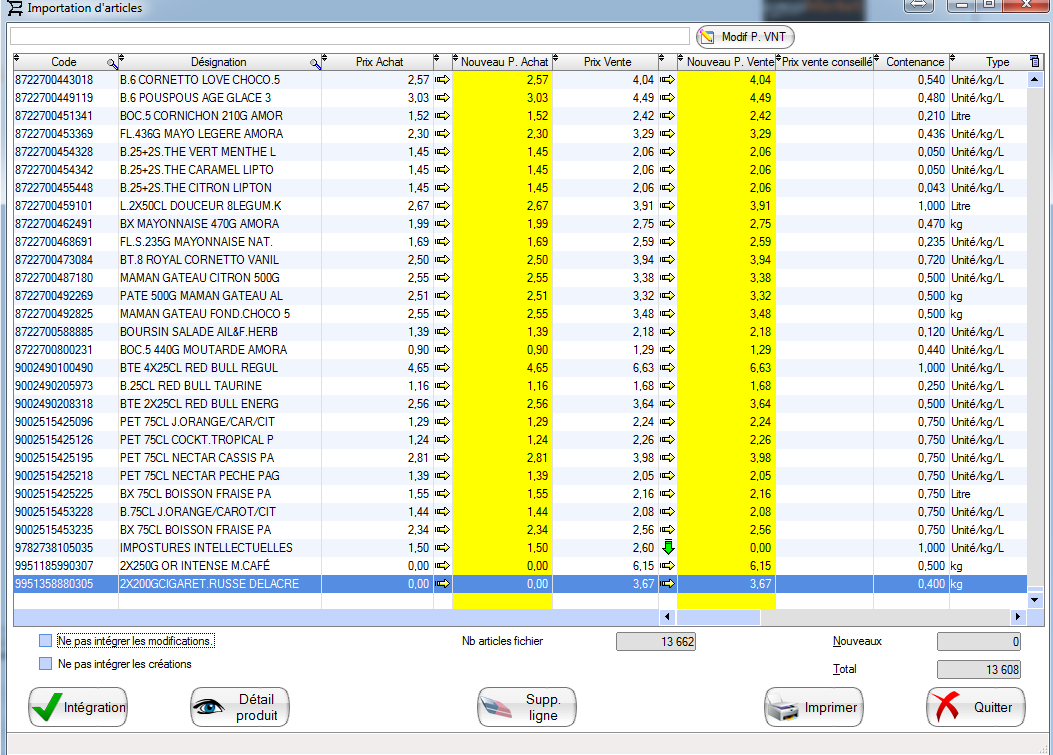Exit the dialog using Quitter button
Image resolution: width=1053 pixels, height=755 pixels.
click(975, 707)
